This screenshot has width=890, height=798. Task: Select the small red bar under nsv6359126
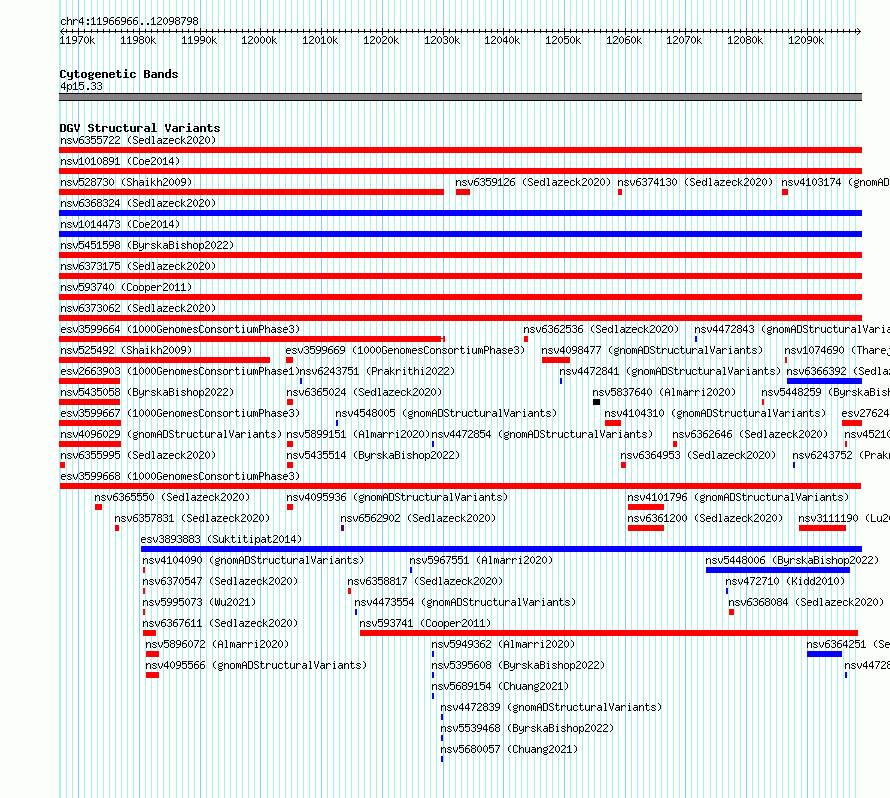click(x=463, y=192)
